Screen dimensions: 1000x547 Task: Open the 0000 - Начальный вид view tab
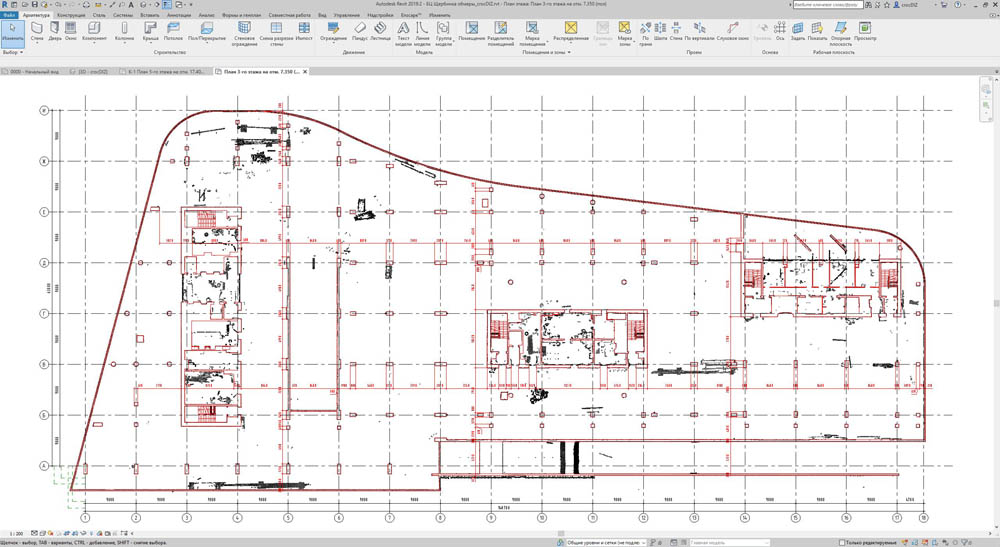pyautogui.click(x=33, y=72)
